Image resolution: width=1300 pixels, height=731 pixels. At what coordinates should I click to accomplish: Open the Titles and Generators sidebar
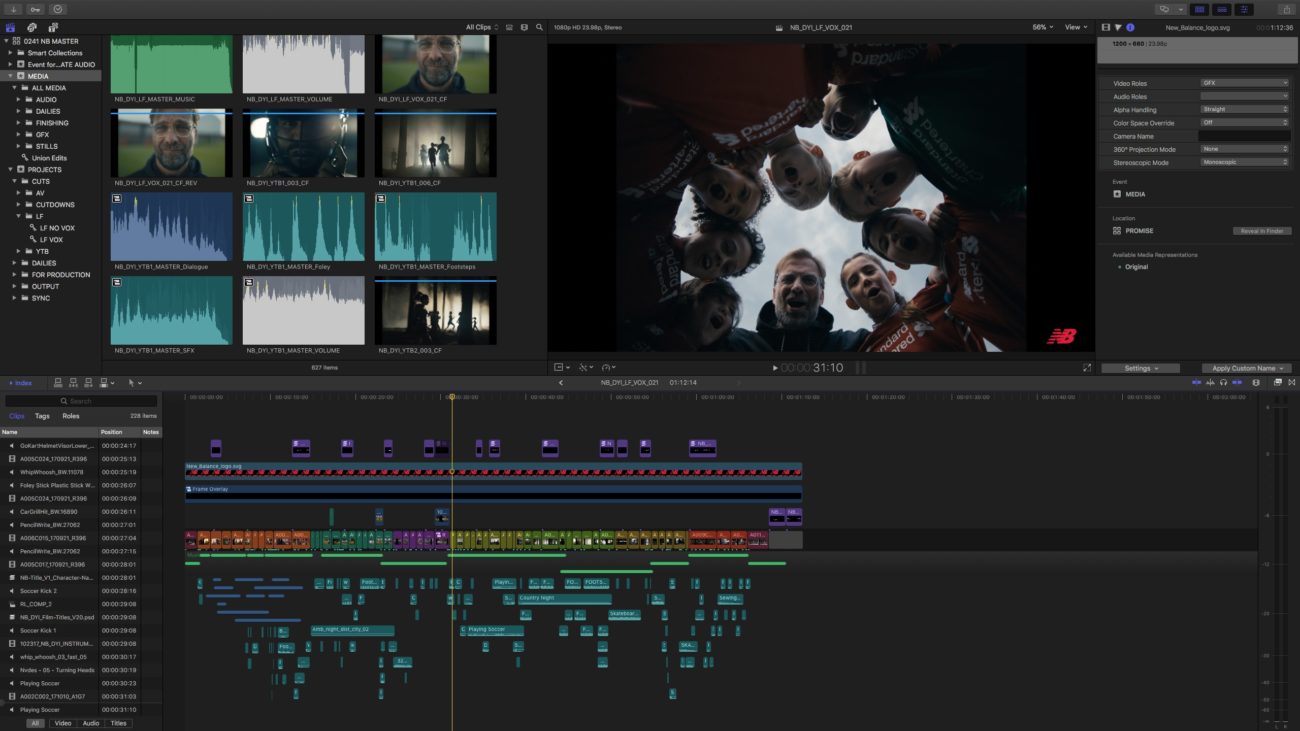pyautogui.click(x=53, y=27)
